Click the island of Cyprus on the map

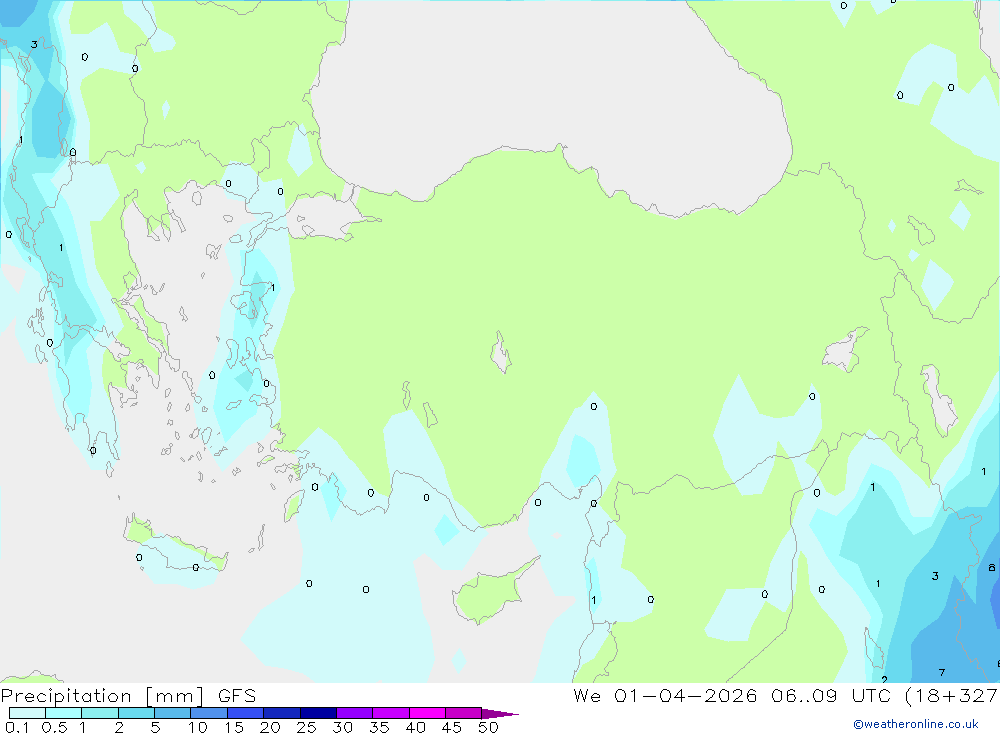point(492,593)
